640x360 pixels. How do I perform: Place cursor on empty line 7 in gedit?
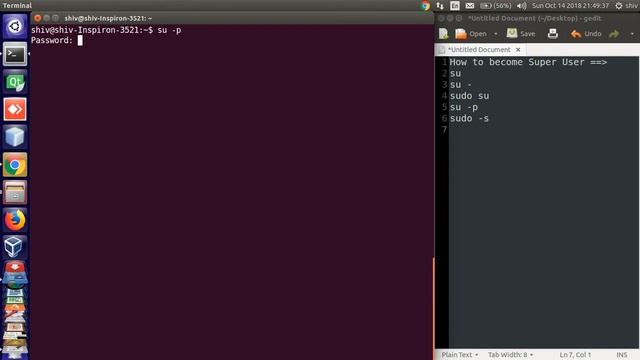click(544, 130)
